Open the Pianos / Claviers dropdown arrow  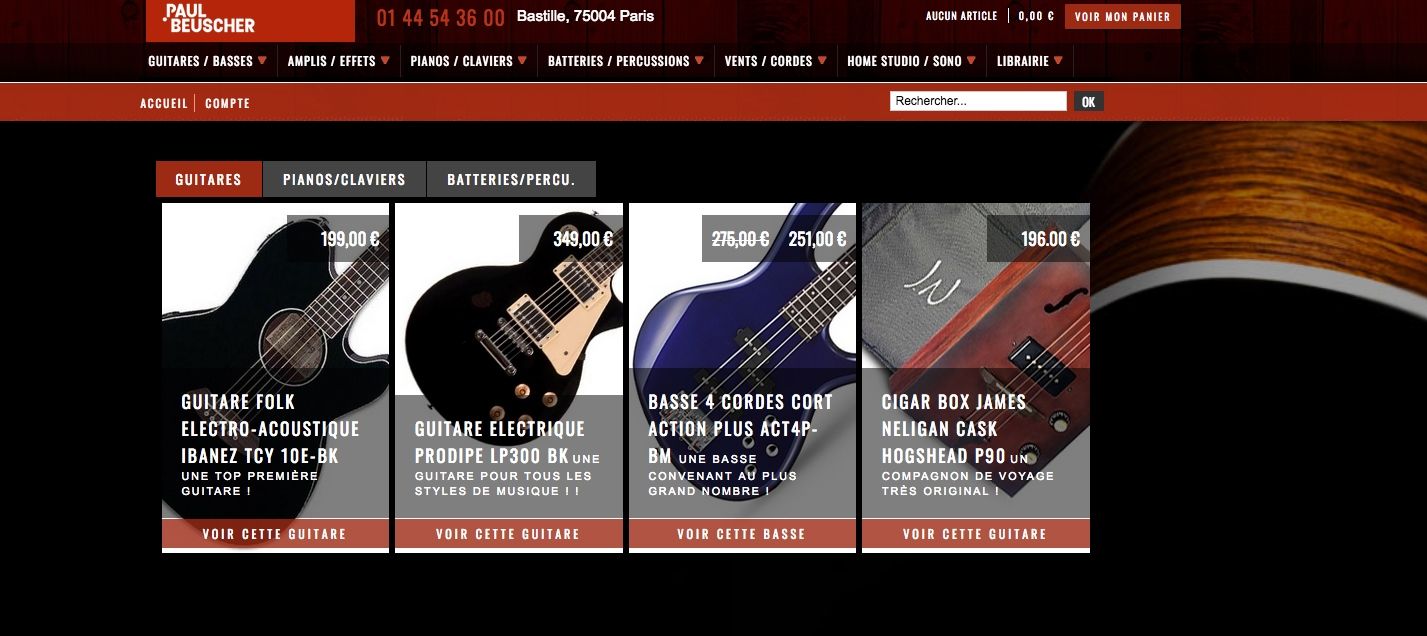tap(522, 60)
